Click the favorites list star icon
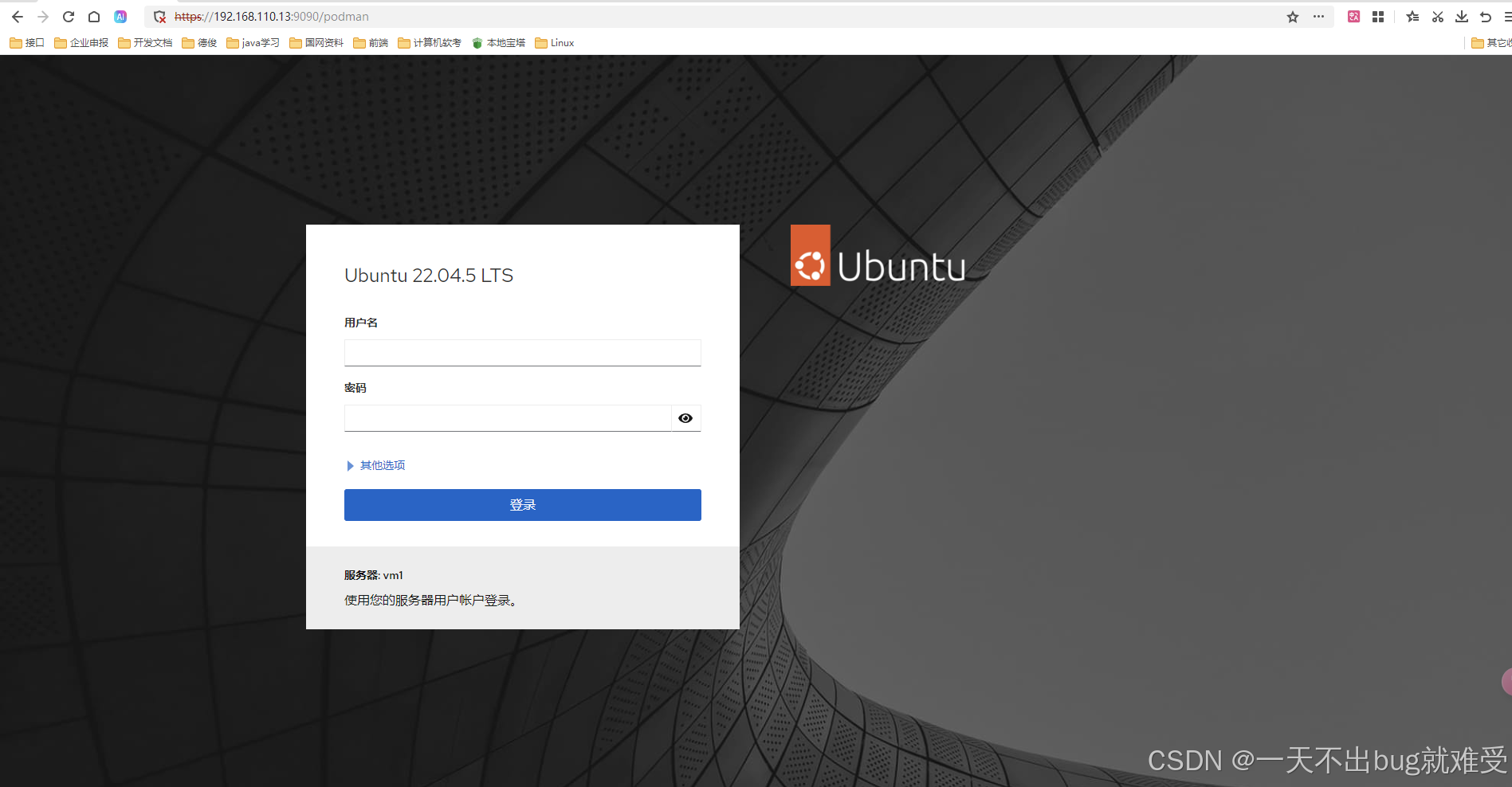The image size is (1512, 787). pyautogui.click(x=1412, y=16)
